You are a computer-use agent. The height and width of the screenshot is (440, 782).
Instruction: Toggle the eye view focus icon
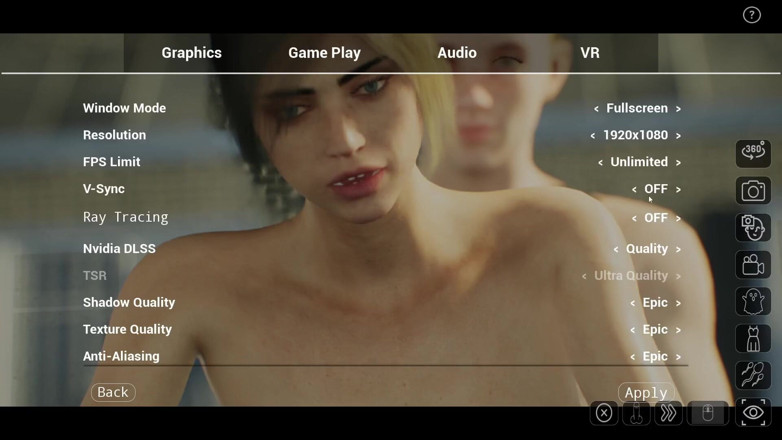(753, 413)
